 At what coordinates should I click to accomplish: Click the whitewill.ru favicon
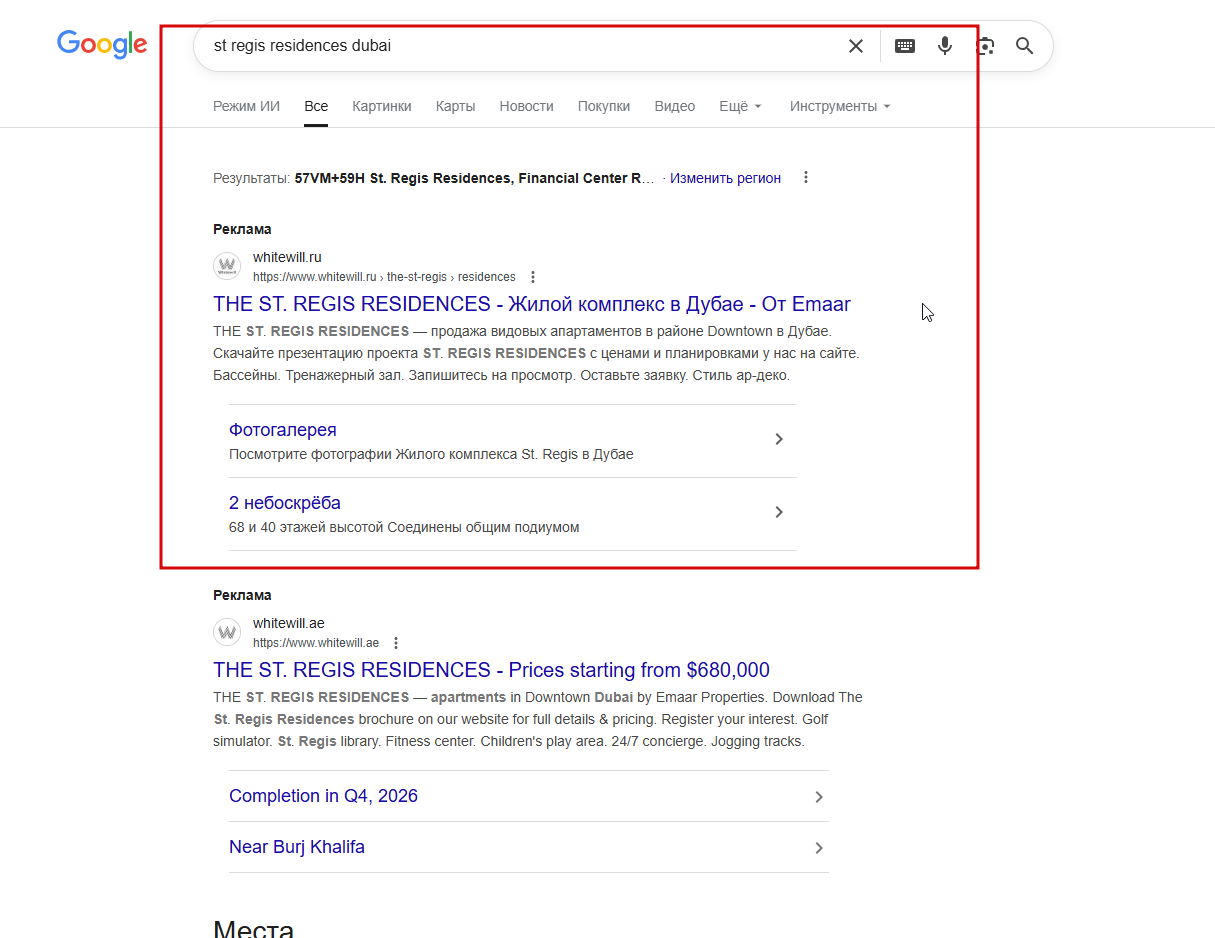(227, 267)
